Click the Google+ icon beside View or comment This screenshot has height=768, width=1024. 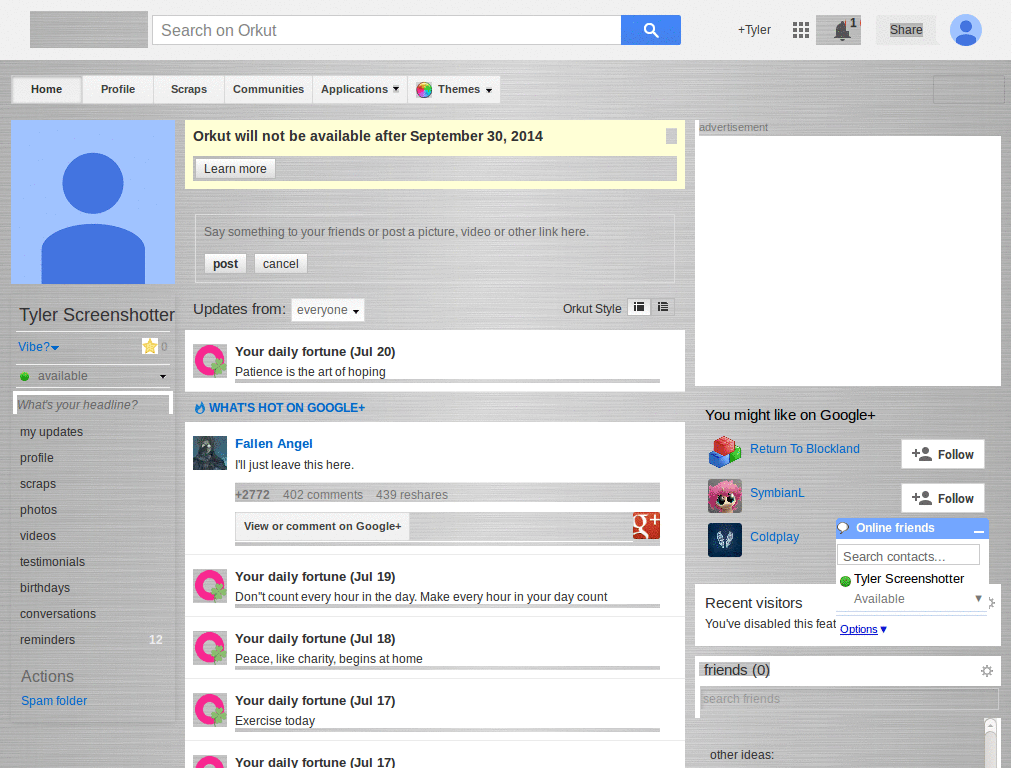tap(645, 527)
